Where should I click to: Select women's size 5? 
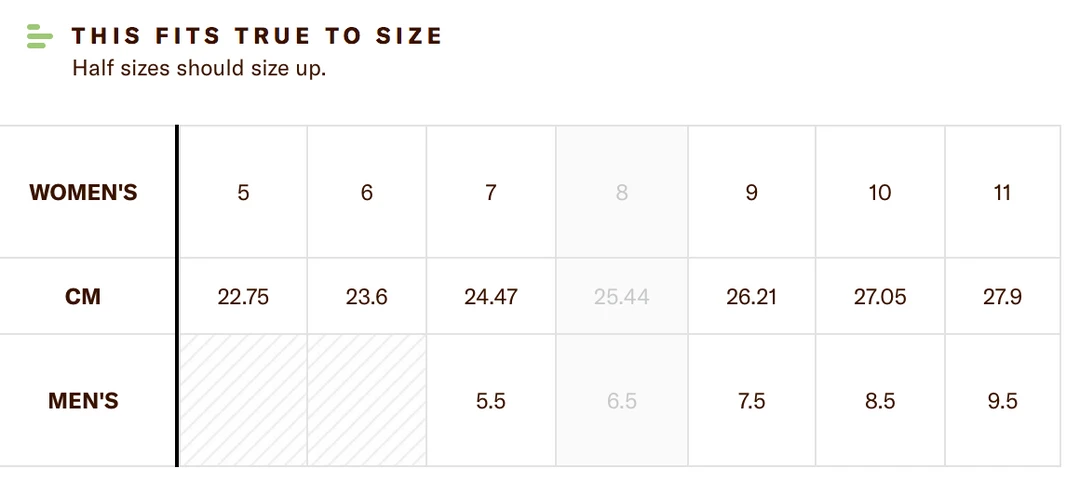(x=243, y=192)
